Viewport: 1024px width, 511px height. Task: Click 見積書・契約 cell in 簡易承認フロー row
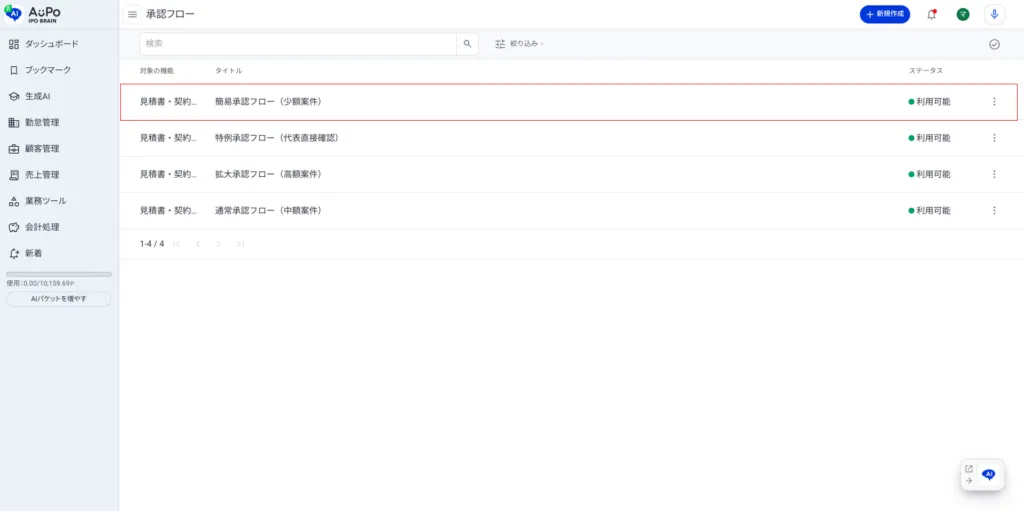(168, 101)
